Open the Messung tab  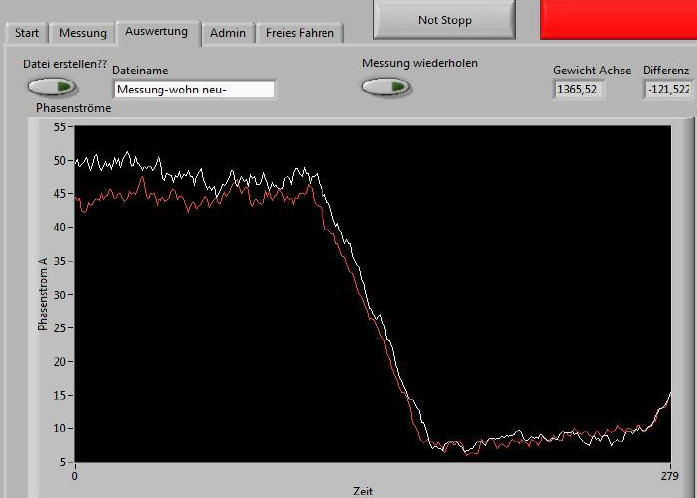click(x=83, y=33)
